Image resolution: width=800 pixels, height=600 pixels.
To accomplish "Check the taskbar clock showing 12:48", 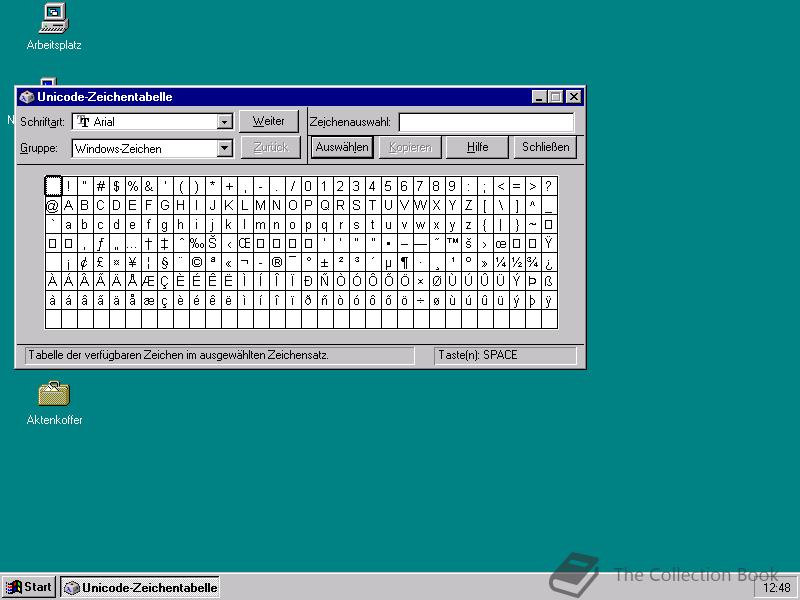I will click(777, 588).
